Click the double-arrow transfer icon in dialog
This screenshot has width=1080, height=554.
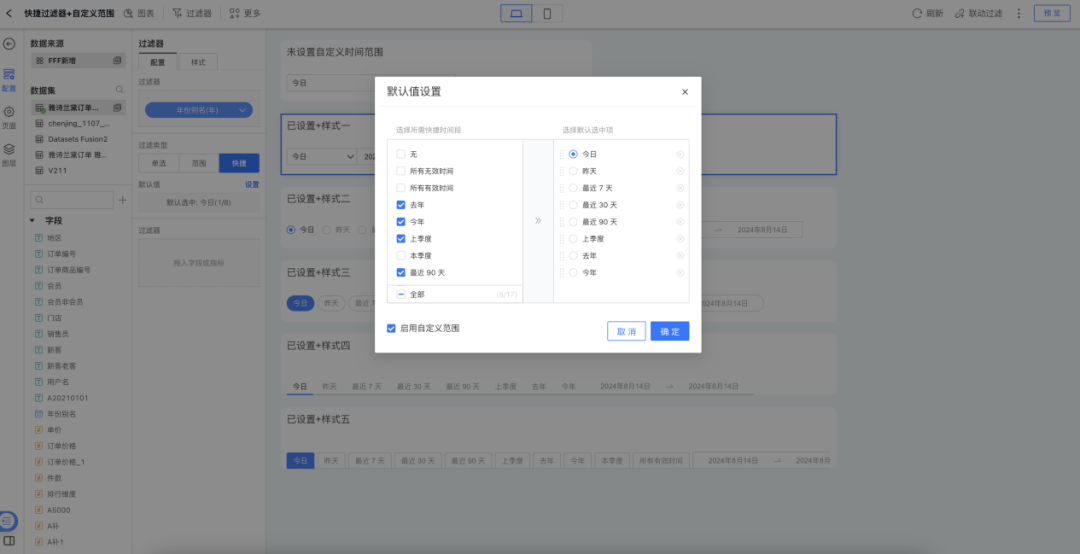point(538,220)
